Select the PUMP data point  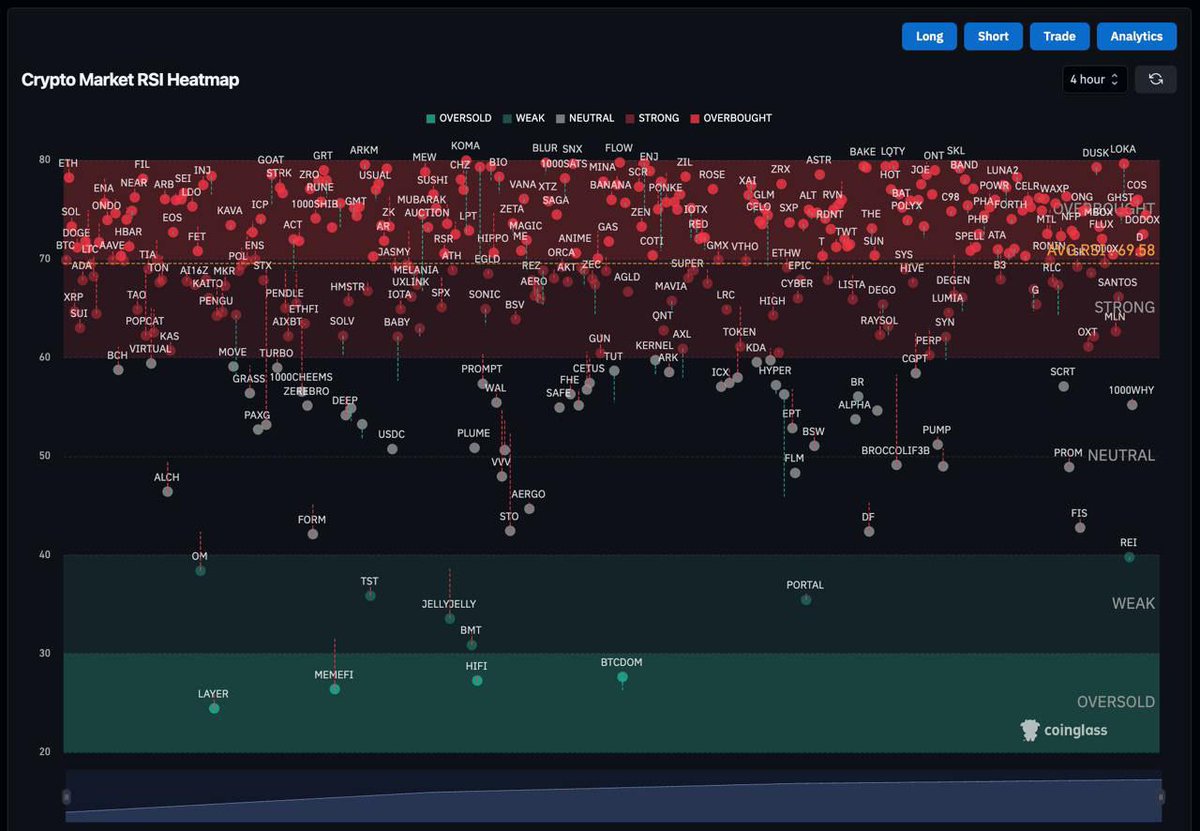[937, 444]
